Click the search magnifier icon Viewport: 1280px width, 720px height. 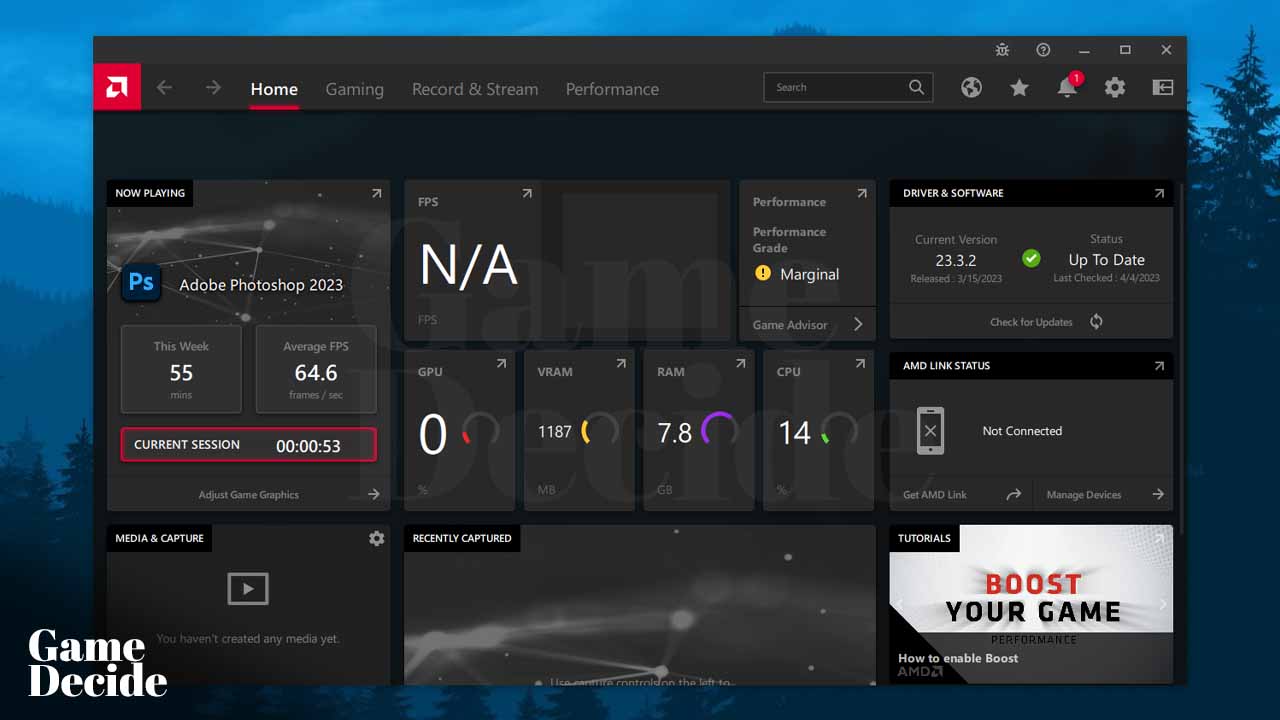(916, 87)
